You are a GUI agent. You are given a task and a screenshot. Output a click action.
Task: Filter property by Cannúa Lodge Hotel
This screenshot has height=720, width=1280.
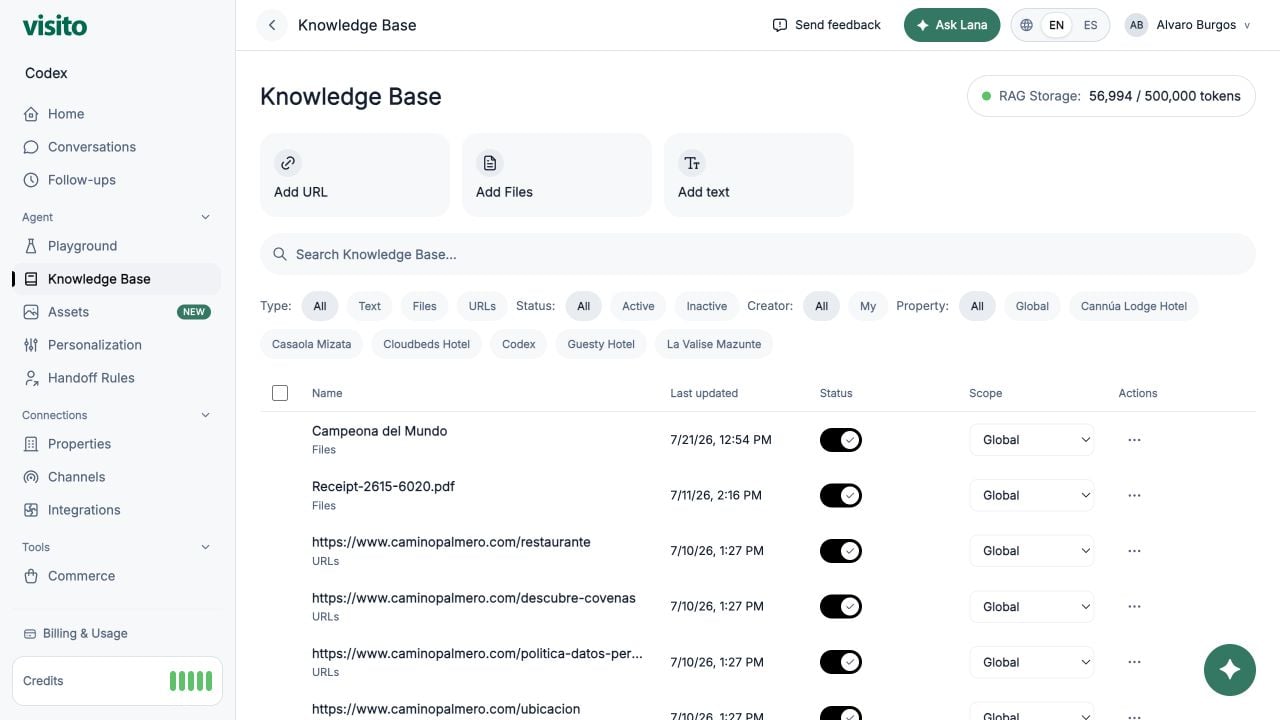(1133, 306)
